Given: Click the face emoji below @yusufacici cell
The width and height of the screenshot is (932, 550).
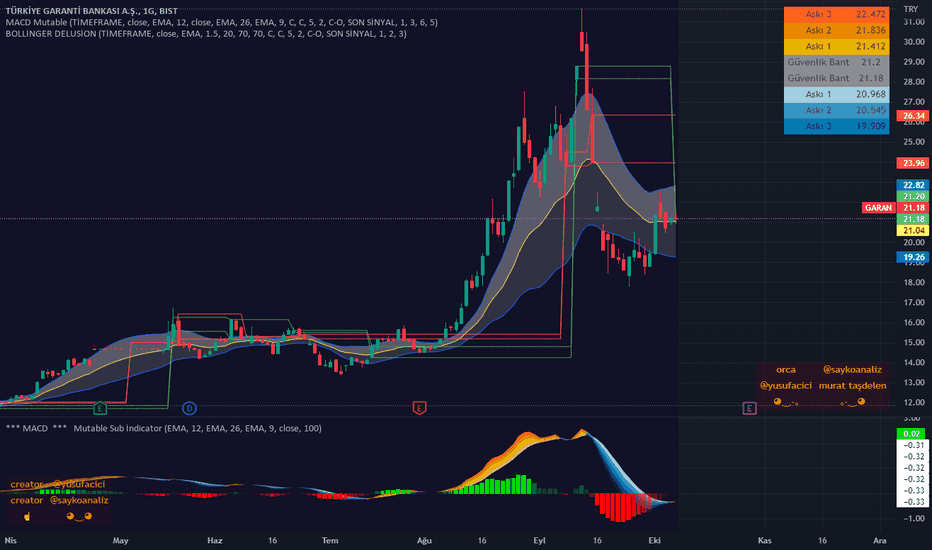Looking at the screenshot, I should point(786,402).
